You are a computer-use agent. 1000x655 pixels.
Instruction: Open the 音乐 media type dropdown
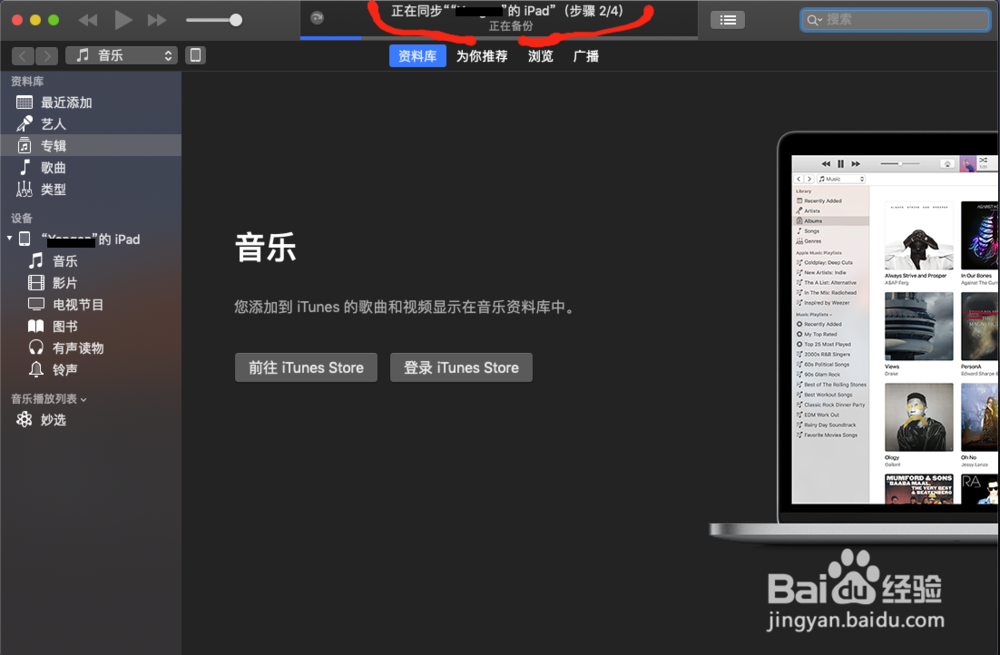point(121,55)
